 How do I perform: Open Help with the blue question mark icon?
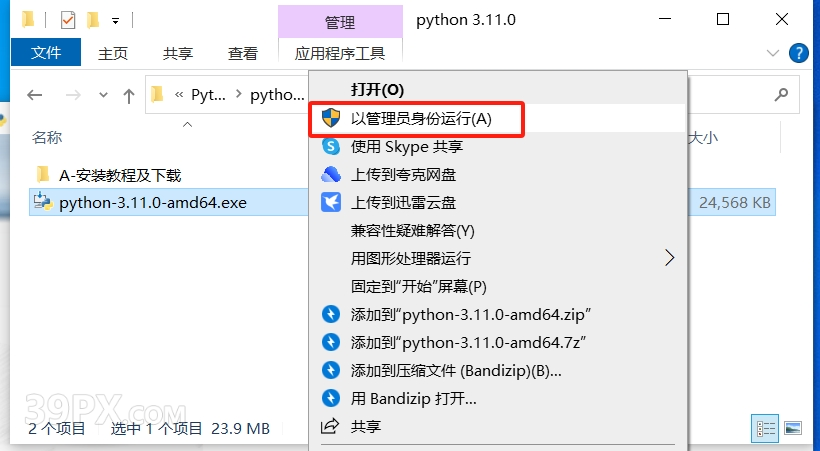799,53
